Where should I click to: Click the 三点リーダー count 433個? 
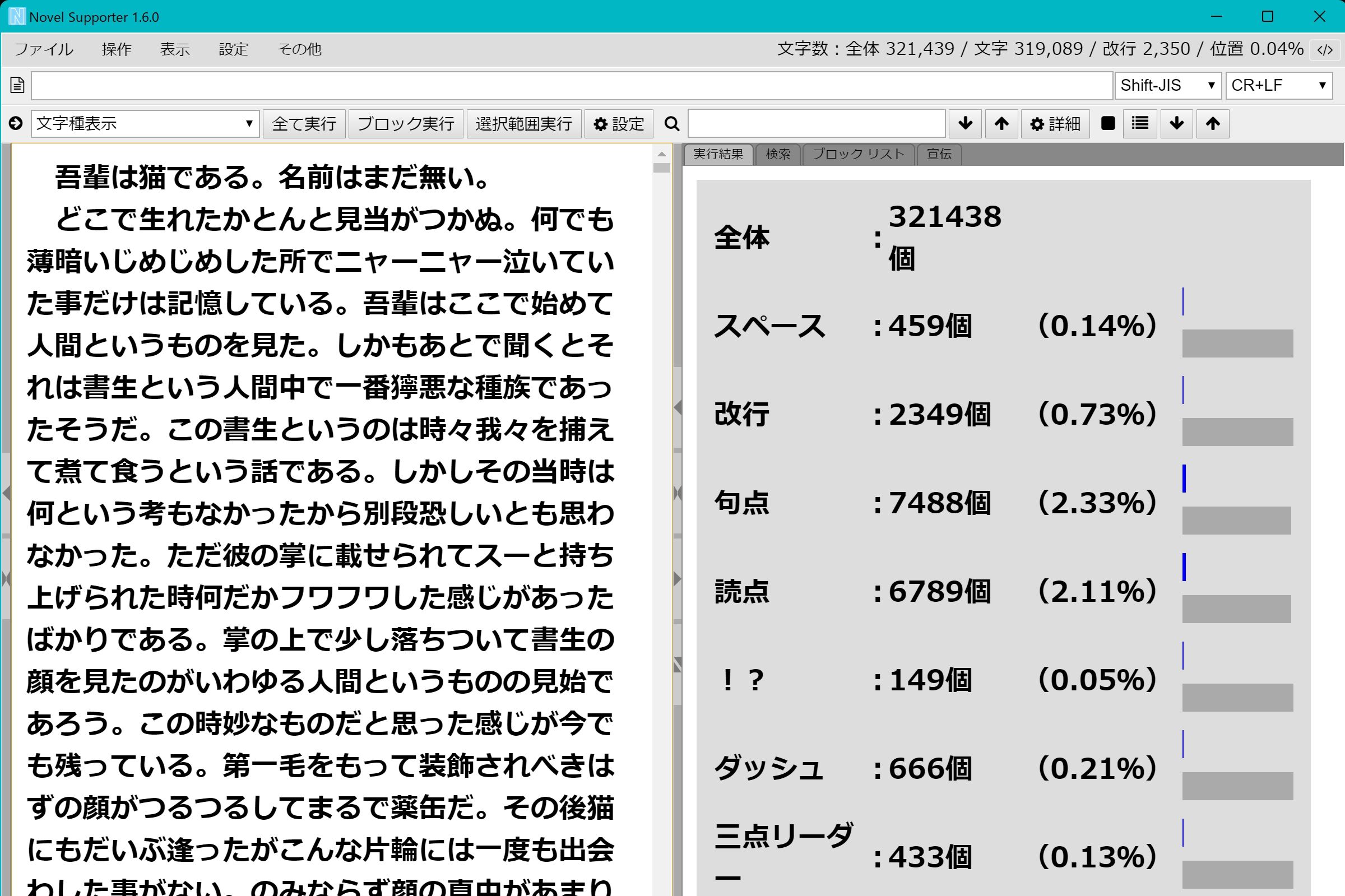tap(930, 857)
